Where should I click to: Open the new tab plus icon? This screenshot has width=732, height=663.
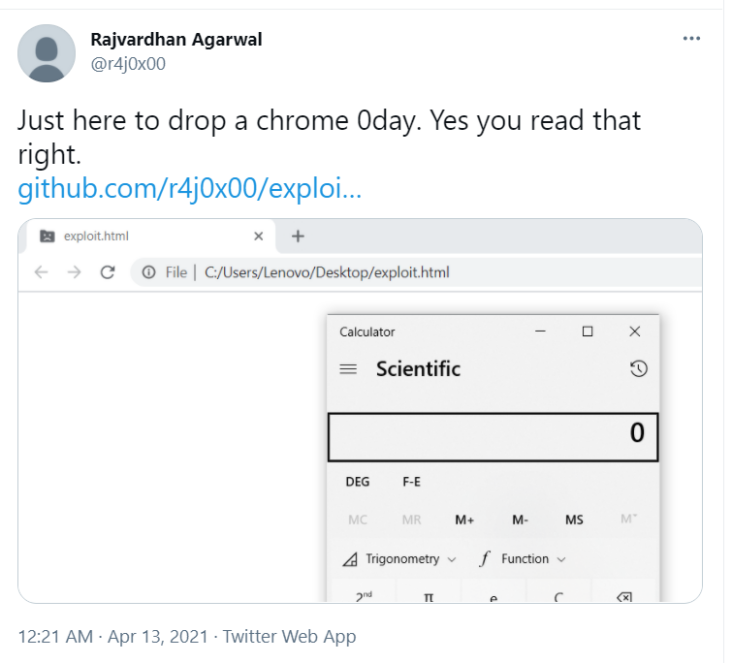pos(298,236)
